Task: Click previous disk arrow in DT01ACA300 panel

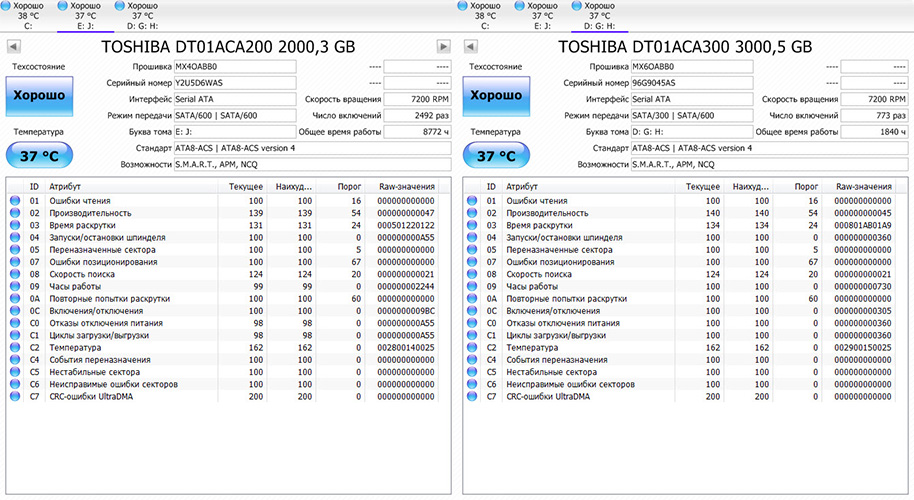Action: tap(471, 47)
